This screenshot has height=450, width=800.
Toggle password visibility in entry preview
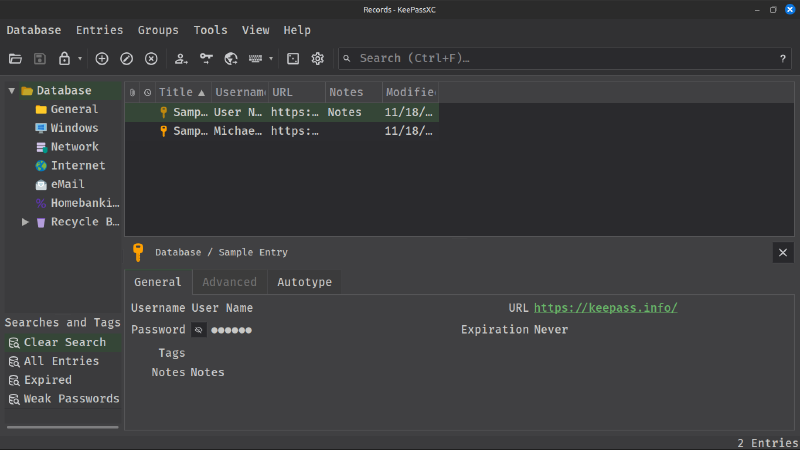click(x=199, y=330)
